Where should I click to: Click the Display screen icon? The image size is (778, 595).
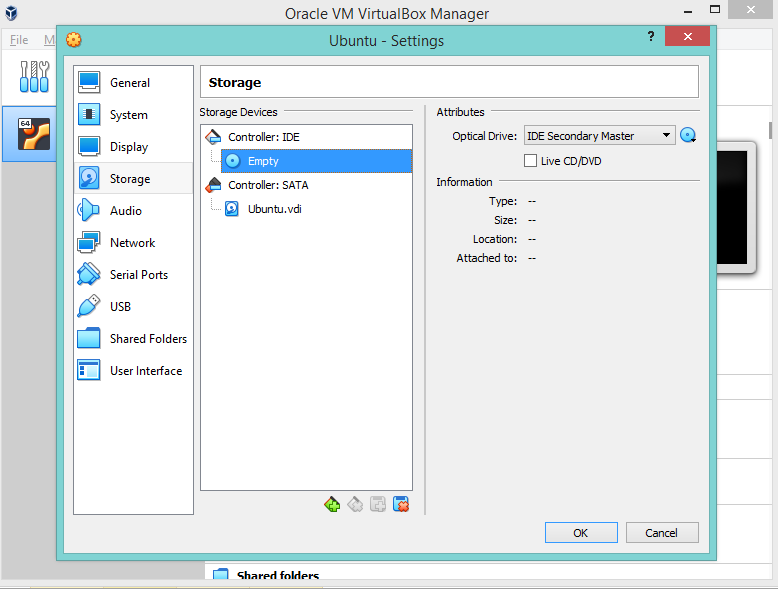tap(89, 146)
